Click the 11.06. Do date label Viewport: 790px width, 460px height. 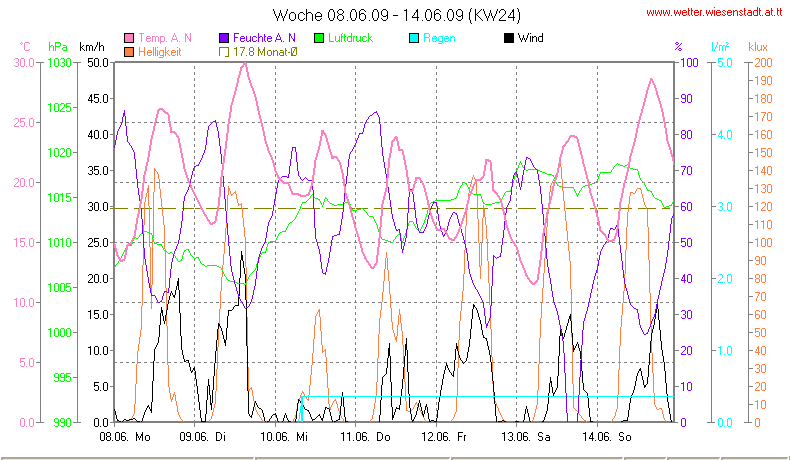tap(365, 437)
